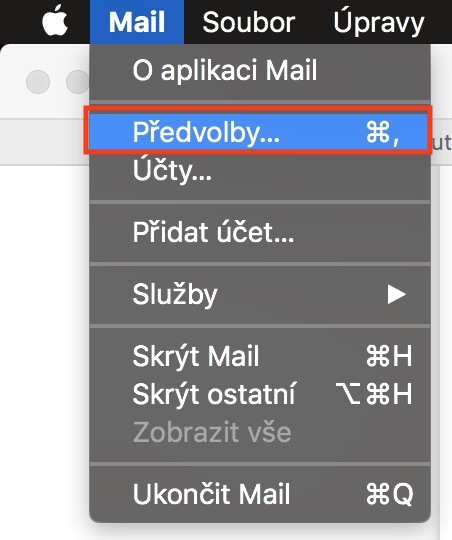Select the Služby menu entry
Image resolution: width=452 pixels, height=540 pixels.
[260, 294]
